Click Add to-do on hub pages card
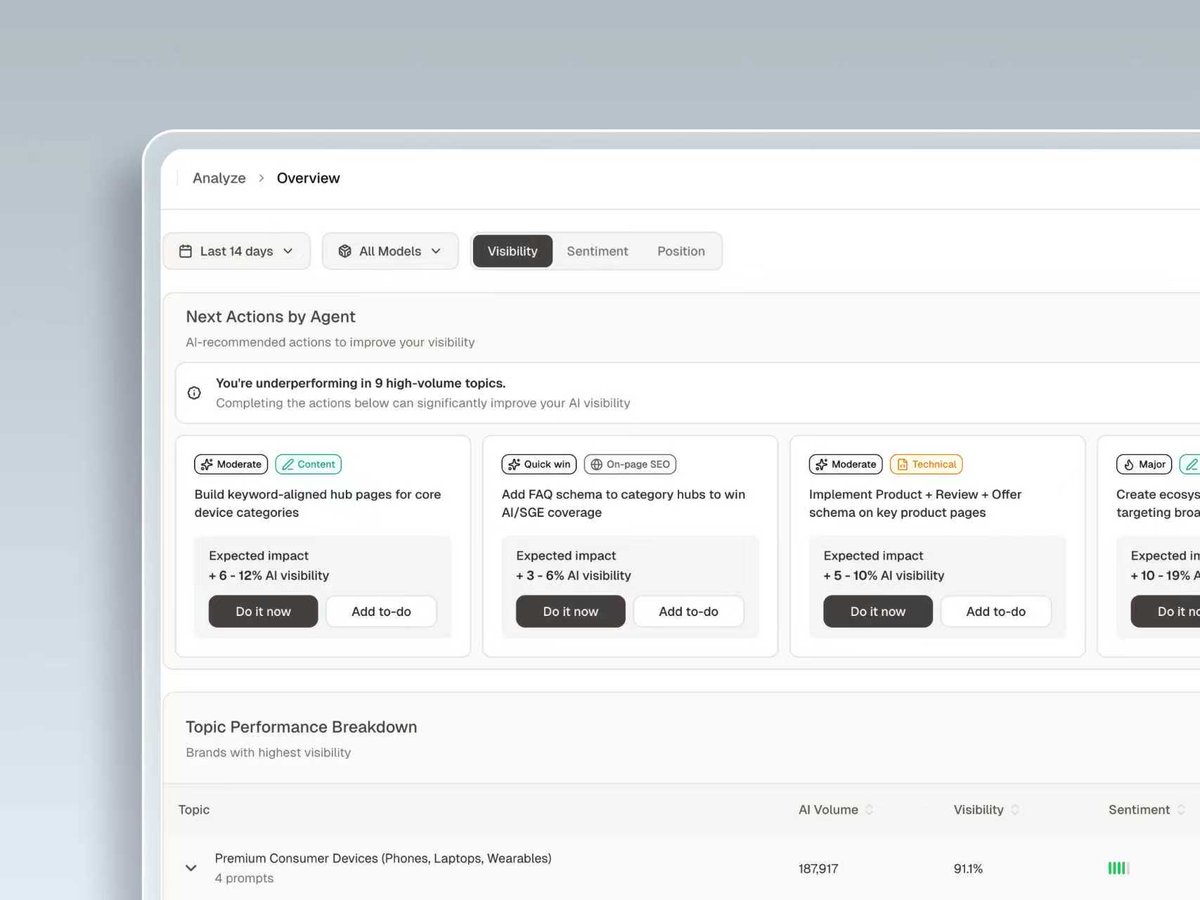Image resolution: width=1200 pixels, height=900 pixels. [381, 611]
